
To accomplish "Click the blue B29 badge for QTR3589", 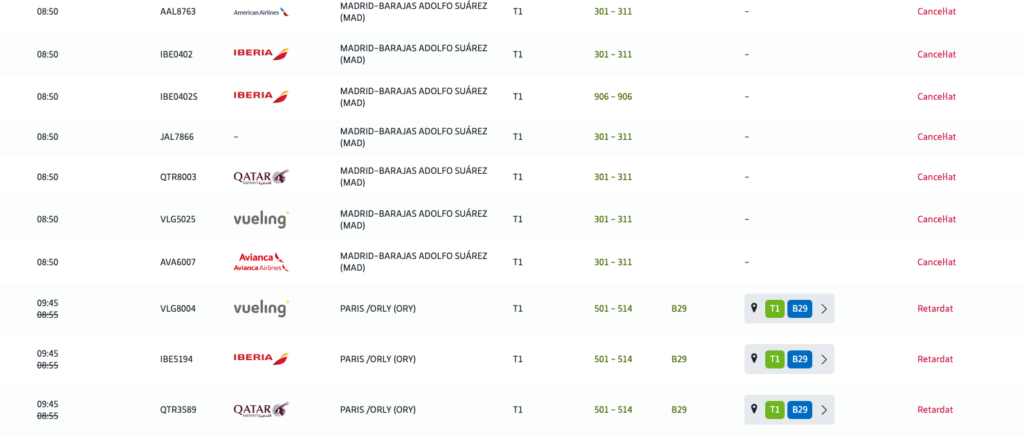I will 799,410.
